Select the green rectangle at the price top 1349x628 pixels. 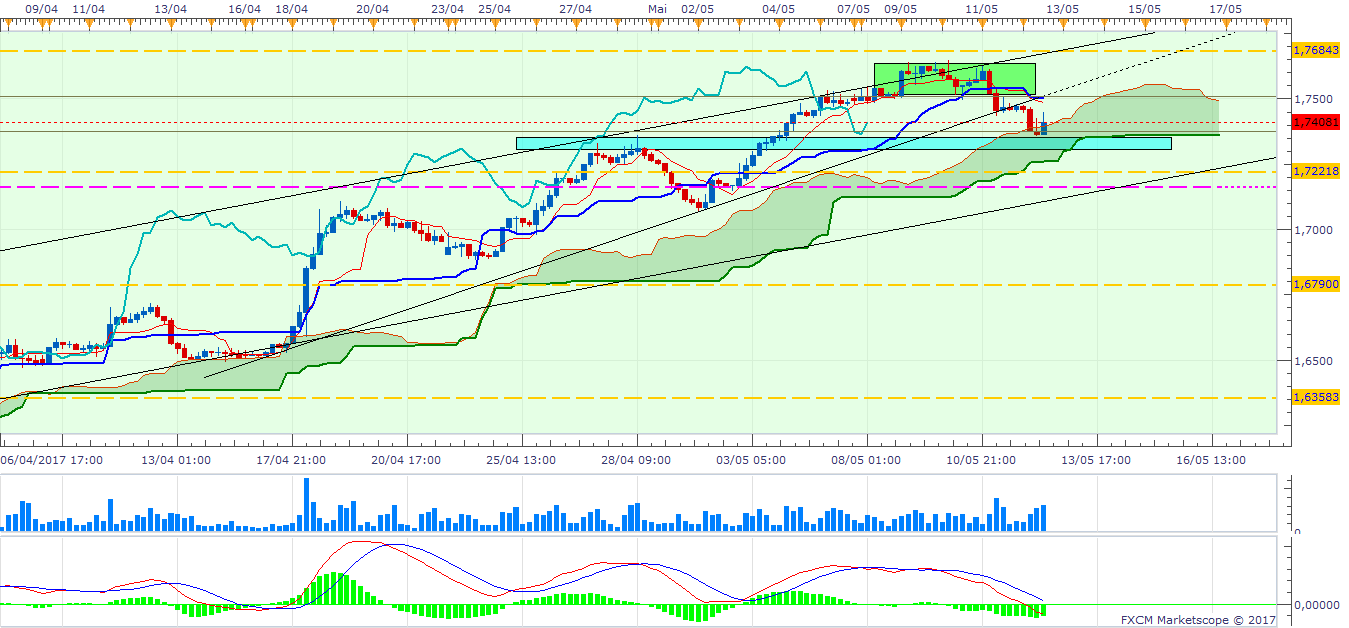point(953,78)
